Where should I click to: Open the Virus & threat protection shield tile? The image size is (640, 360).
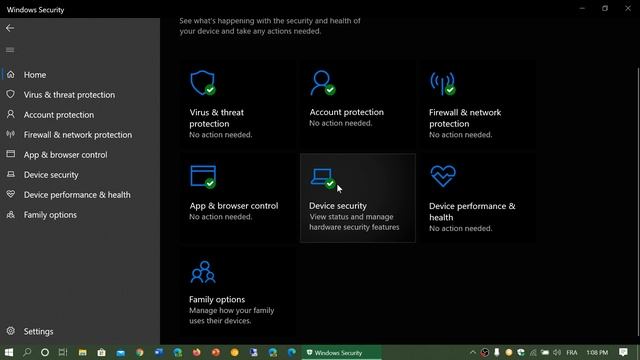[238, 105]
